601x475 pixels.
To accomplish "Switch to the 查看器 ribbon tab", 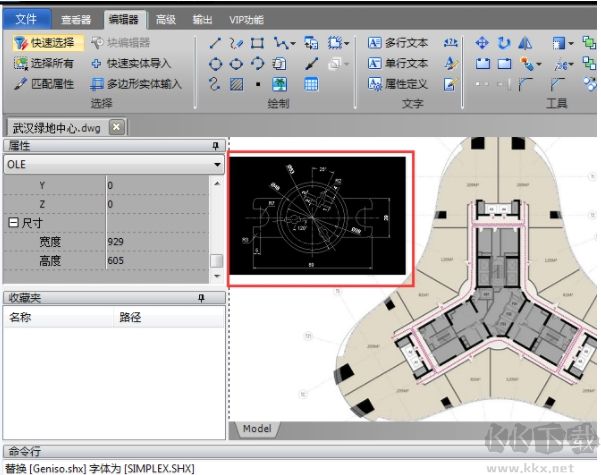I will (75, 18).
